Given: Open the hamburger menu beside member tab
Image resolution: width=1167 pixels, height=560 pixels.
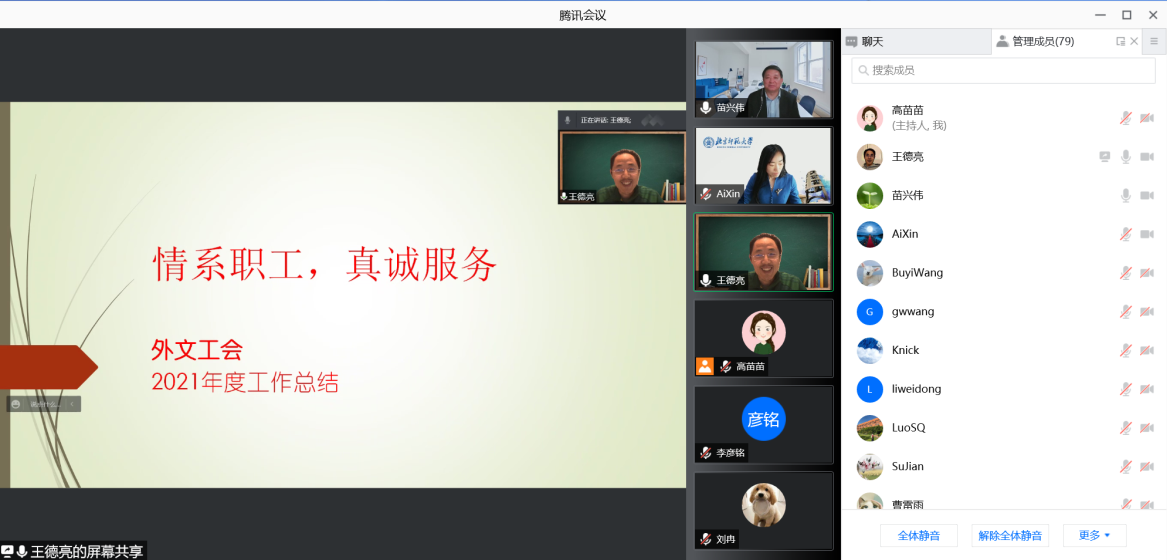Looking at the screenshot, I should click(1154, 42).
